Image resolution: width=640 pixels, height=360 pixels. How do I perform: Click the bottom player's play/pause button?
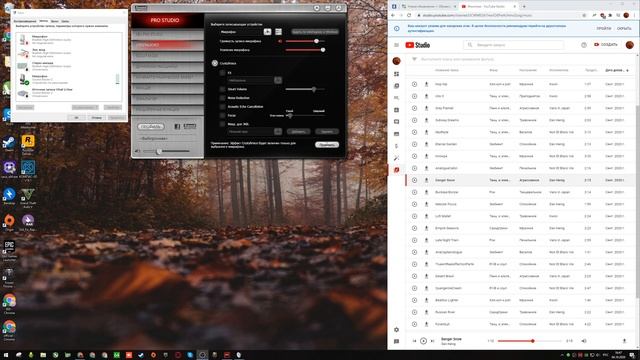coord(423,341)
